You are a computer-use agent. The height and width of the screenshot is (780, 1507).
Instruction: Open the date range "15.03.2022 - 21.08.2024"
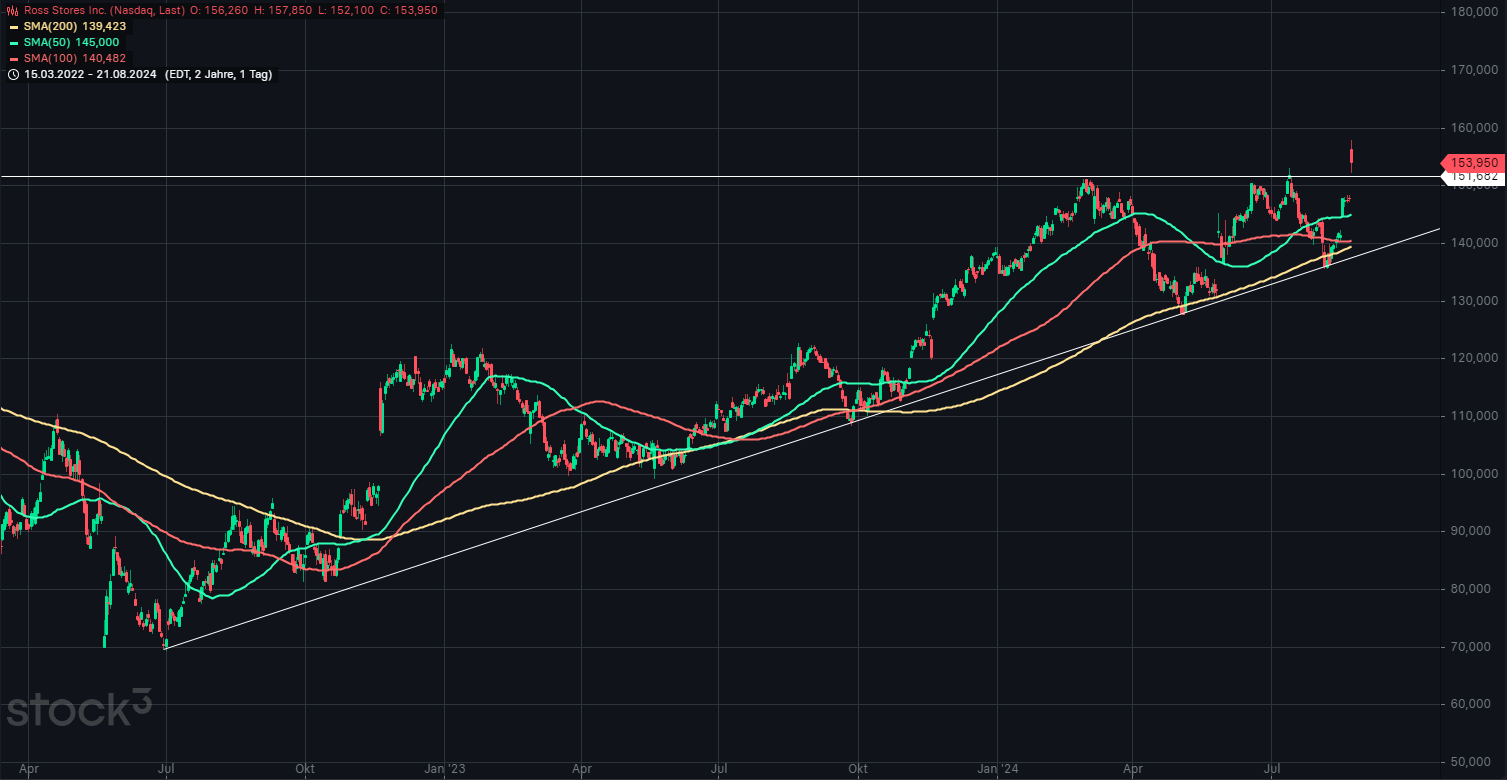click(x=89, y=74)
